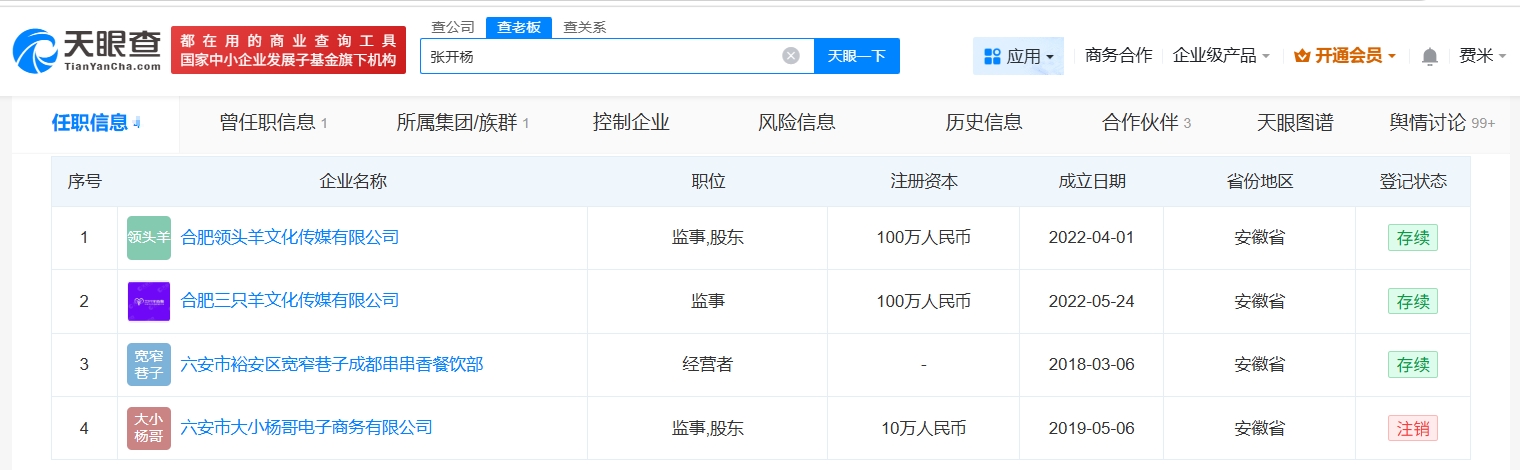1520x470 pixels.
Task: Click the 任职信息 tab small icon
Action: pos(137,123)
